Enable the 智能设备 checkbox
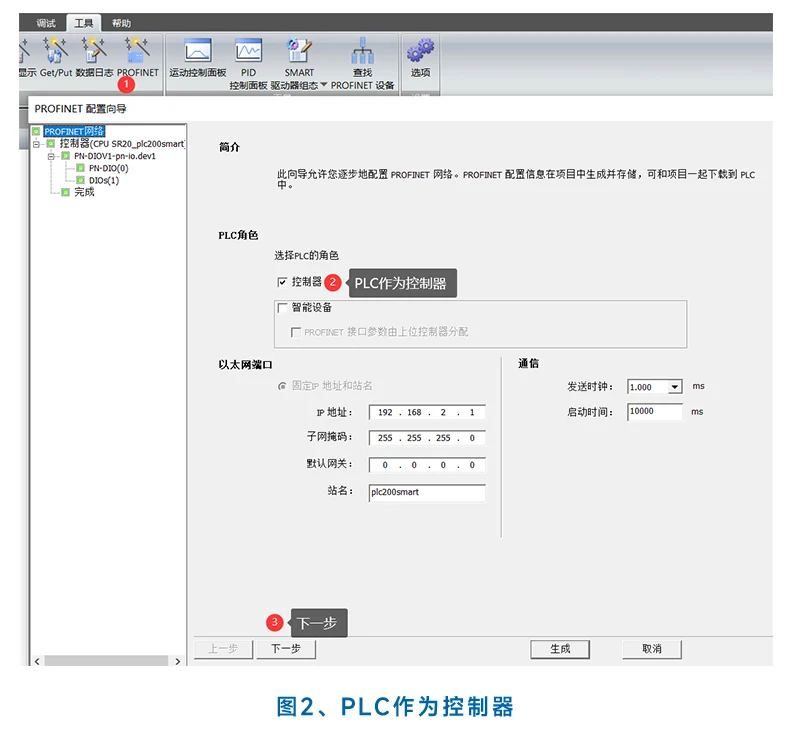This screenshot has height=735, width=790. pos(282,307)
